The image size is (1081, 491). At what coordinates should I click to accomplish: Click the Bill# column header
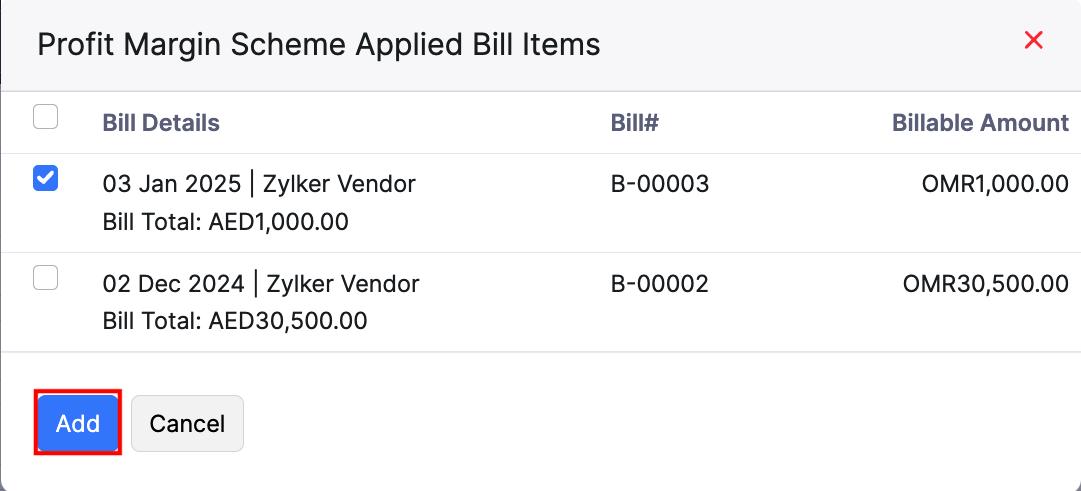click(x=634, y=123)
